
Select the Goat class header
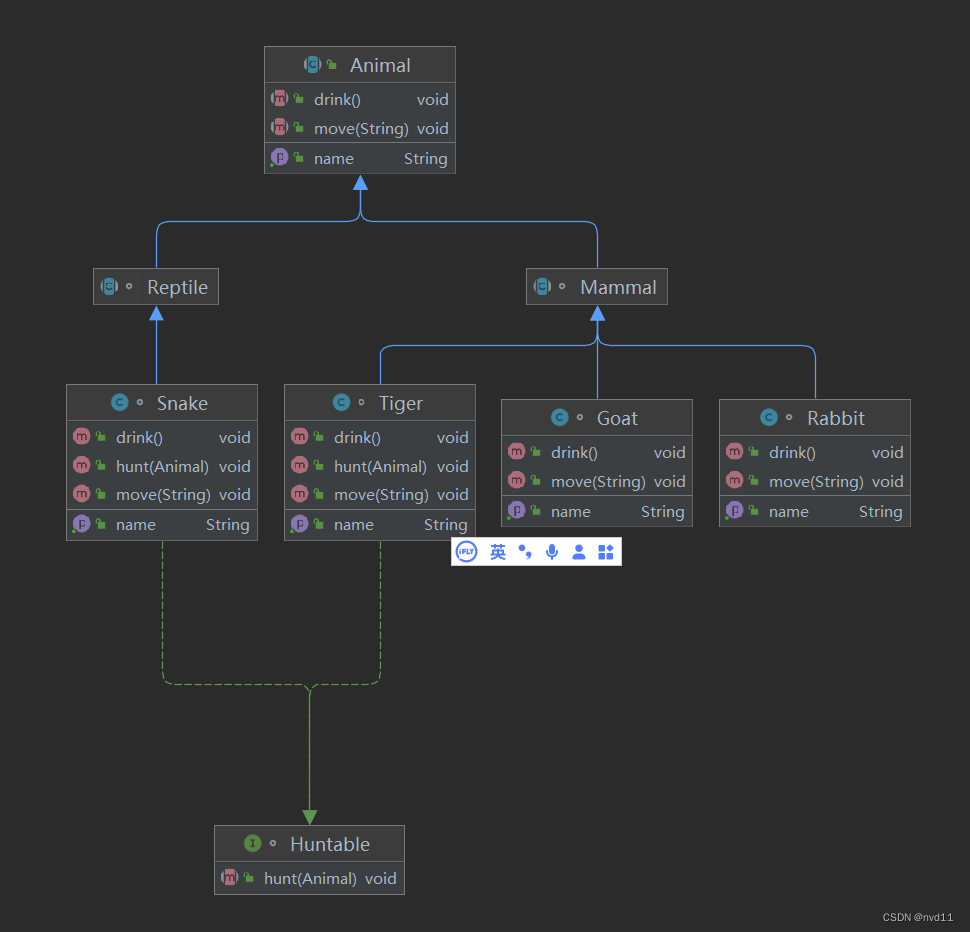[597, 417]
